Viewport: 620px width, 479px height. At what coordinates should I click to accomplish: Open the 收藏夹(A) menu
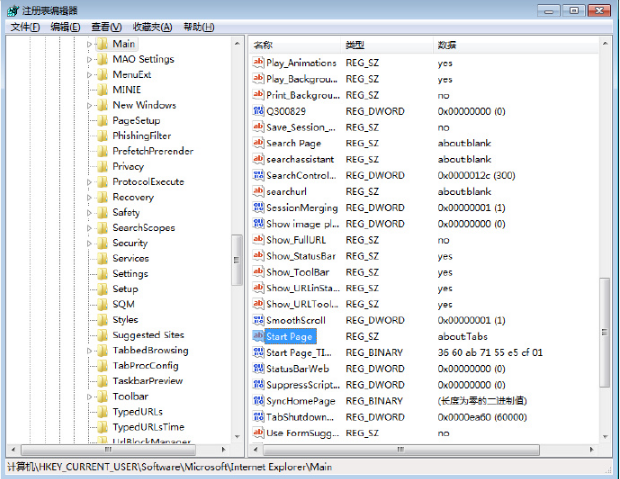point(152,27)
